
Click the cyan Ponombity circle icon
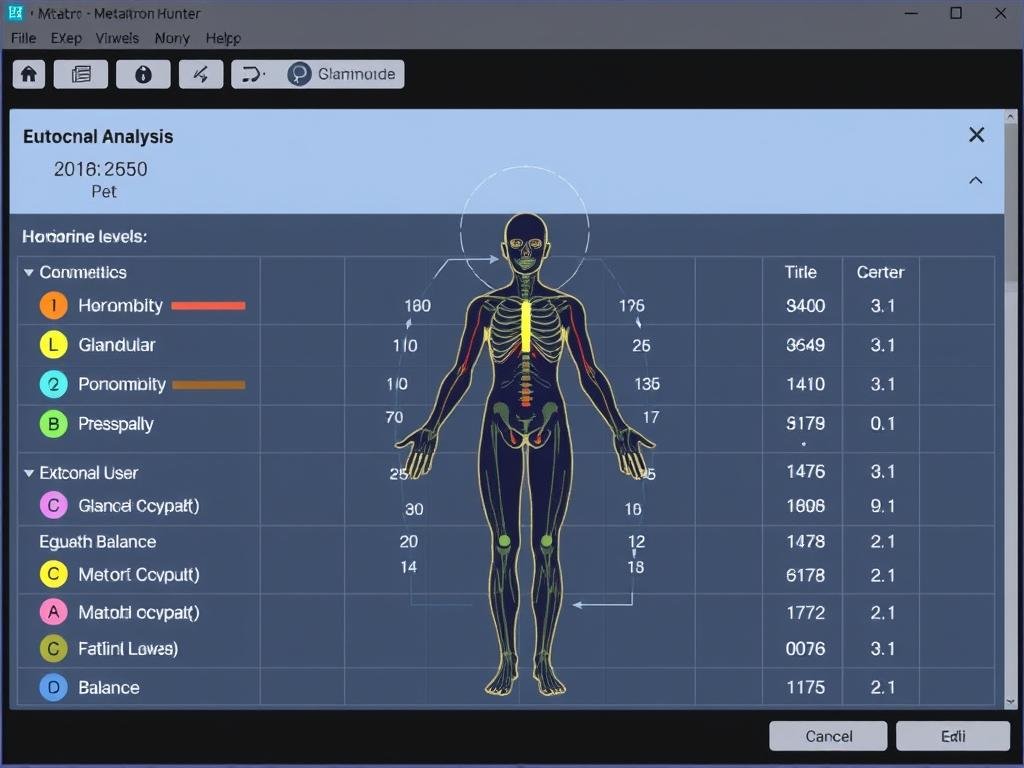(53, 384)
